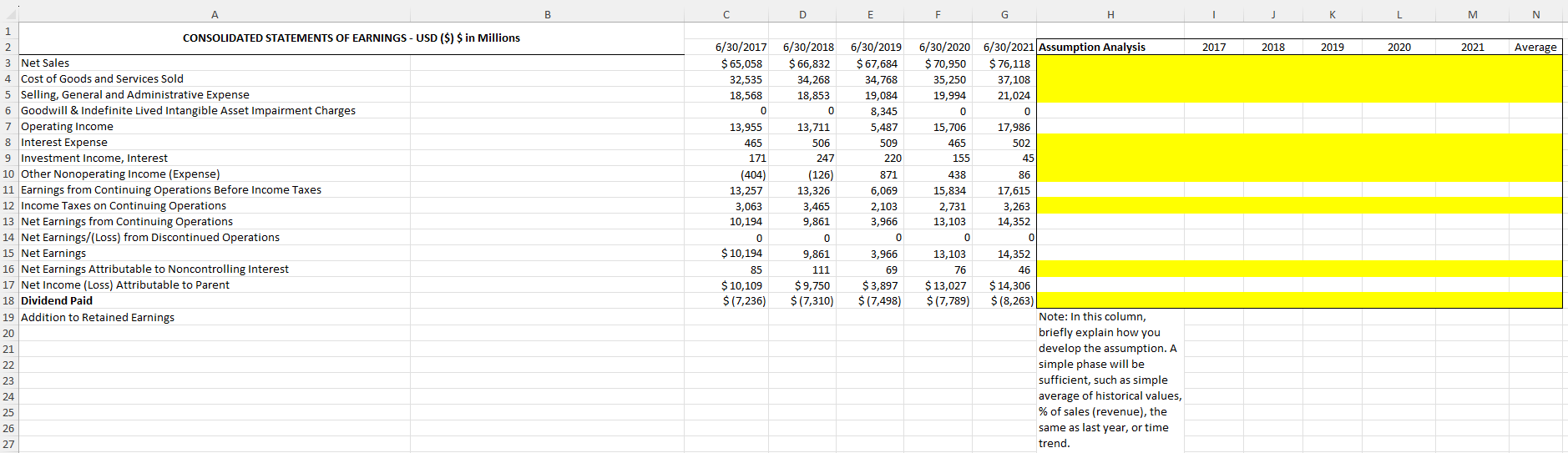The height and width of the screenshot is (453, 1568).
Task: Select the 6/30/2019 date header cell
Action: click(x=869, y=47)
